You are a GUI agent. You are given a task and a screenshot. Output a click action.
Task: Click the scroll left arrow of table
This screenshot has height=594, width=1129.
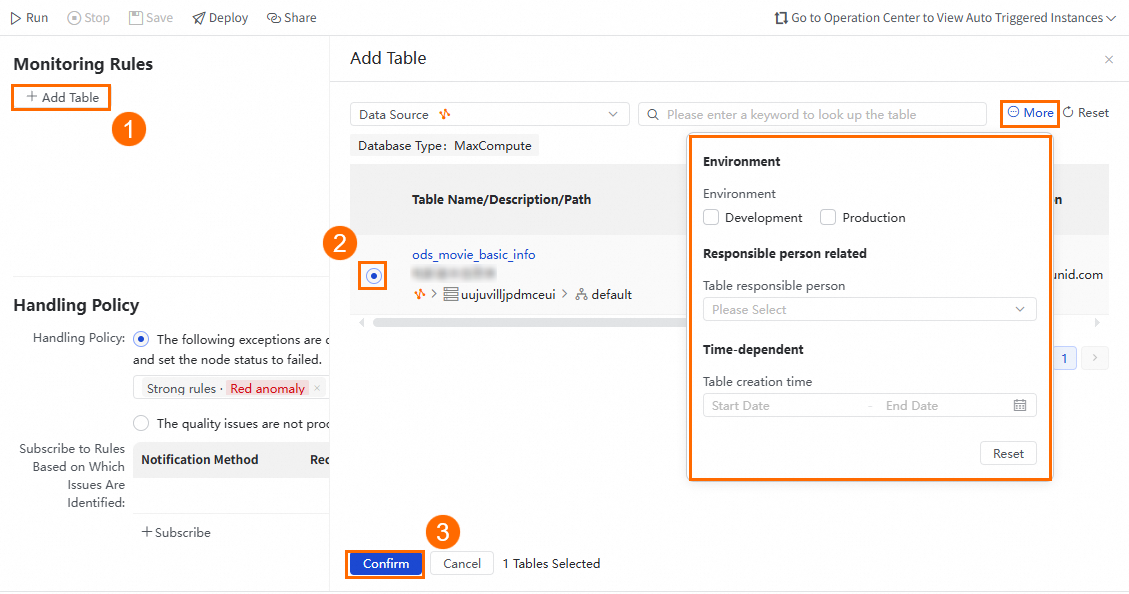(x=361, y=323)
